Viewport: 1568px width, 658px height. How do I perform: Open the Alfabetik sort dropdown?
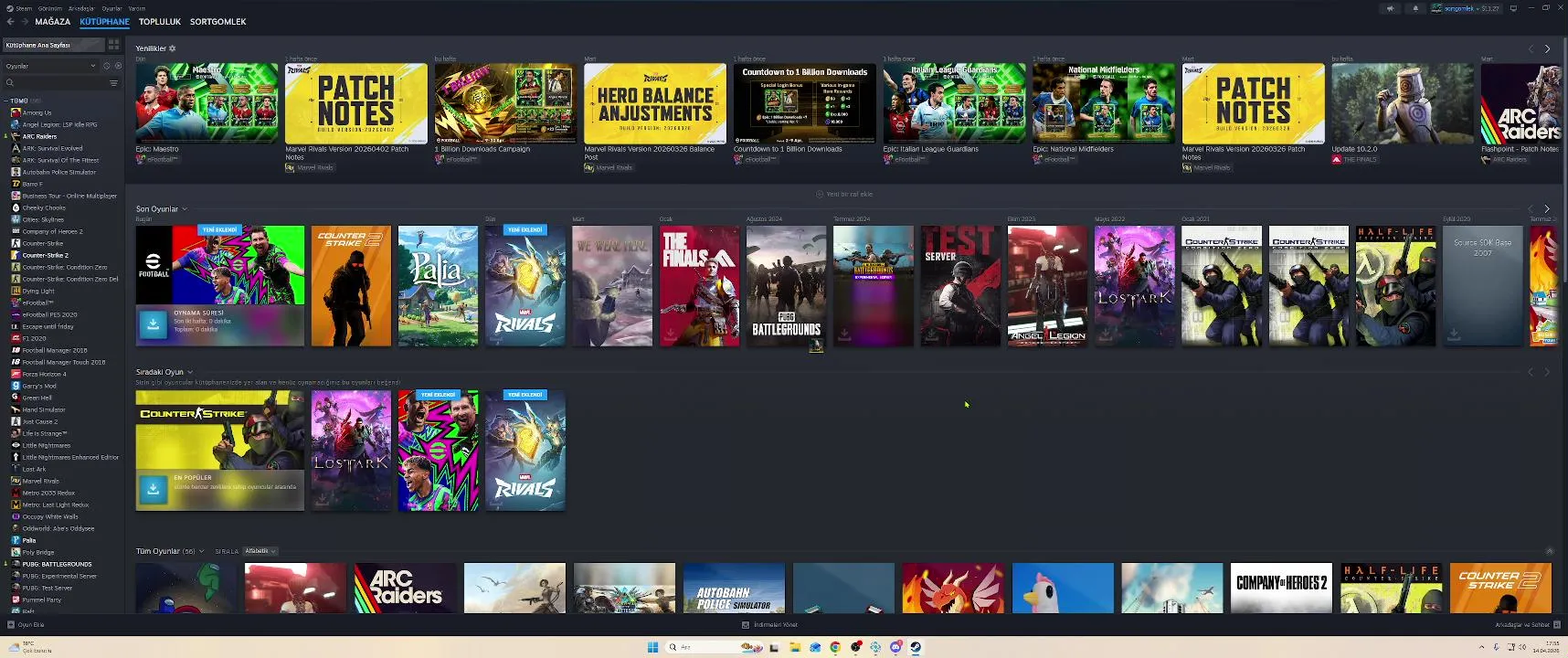tap(260, 551)
